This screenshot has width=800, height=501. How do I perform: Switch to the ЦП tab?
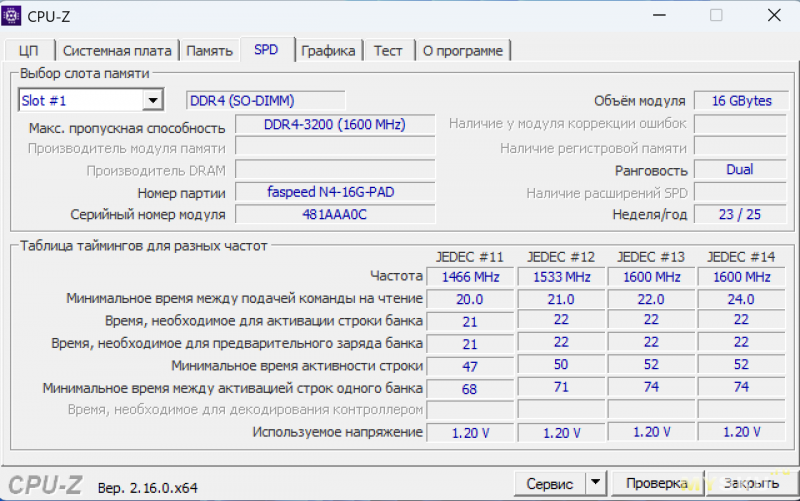[29, 50]
